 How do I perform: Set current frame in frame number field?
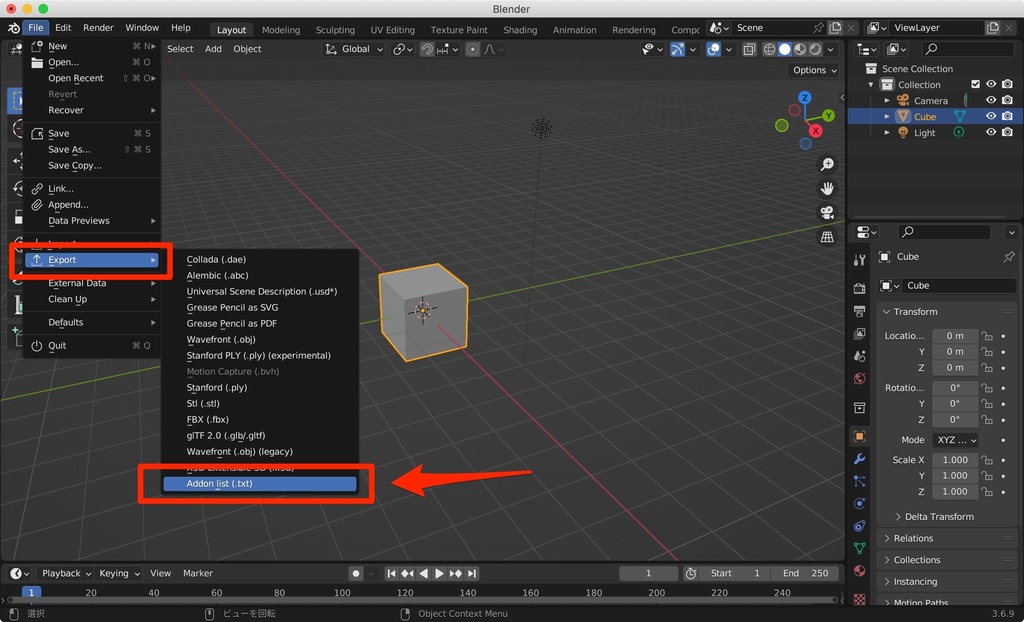pos(648,573)
